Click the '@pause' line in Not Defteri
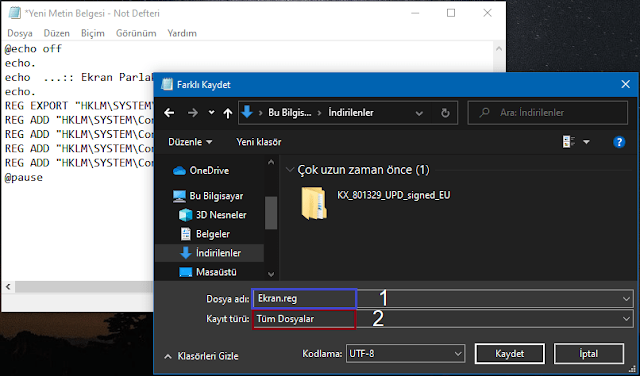The height and width of the screenshot is (376, 640). pos(24,178)
